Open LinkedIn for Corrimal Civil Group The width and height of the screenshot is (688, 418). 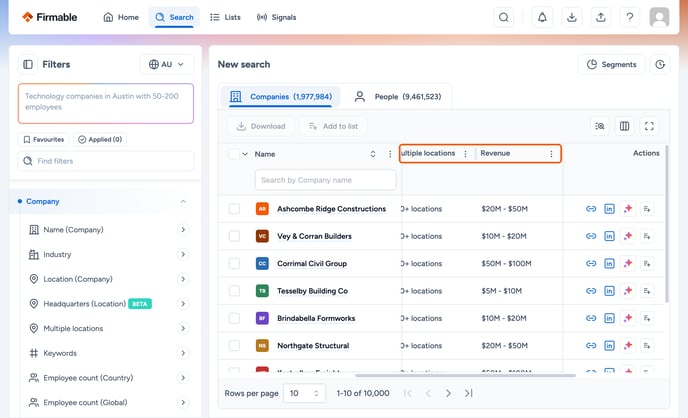tap(609, 263)
